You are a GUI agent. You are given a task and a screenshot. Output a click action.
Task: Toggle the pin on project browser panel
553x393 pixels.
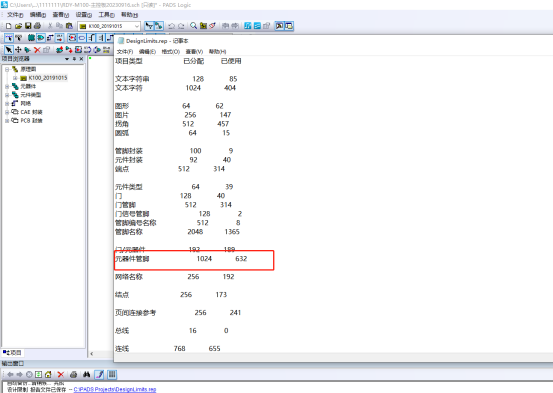74,59
